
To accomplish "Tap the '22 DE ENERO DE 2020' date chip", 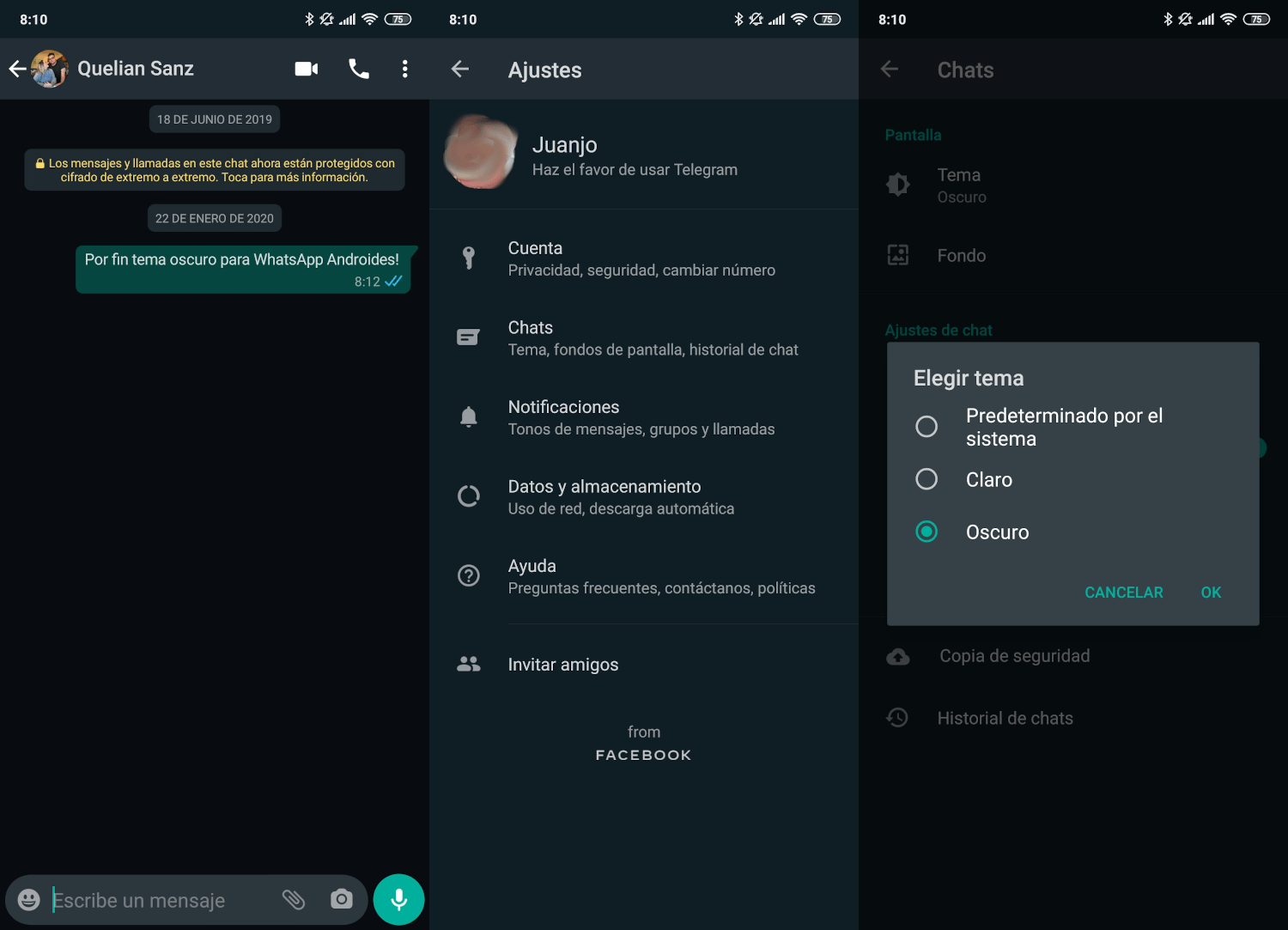I will coord(215,218).
